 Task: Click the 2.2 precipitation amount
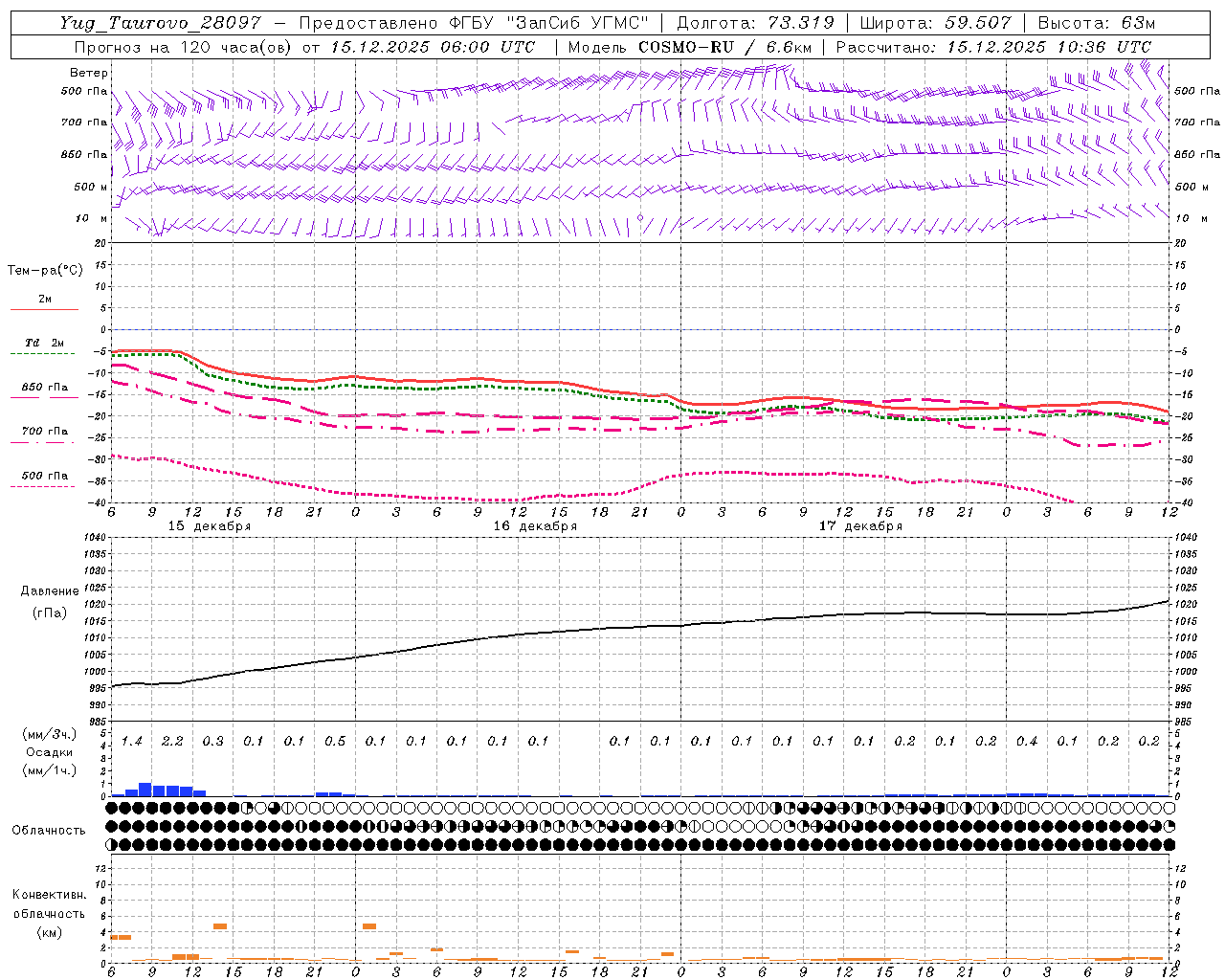point(172,741)
